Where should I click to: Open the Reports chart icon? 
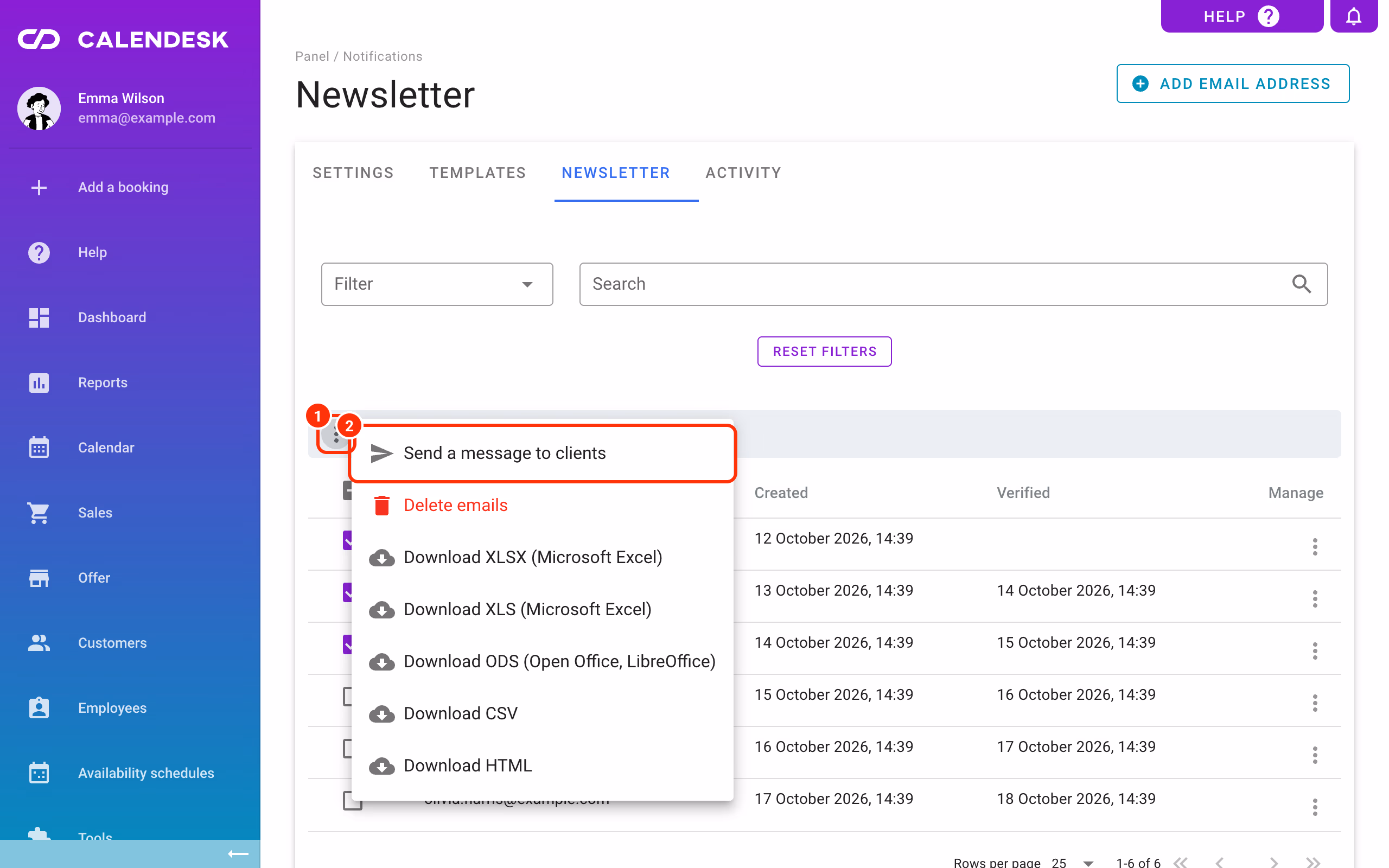pyautogui.click(x=39, y=382)
